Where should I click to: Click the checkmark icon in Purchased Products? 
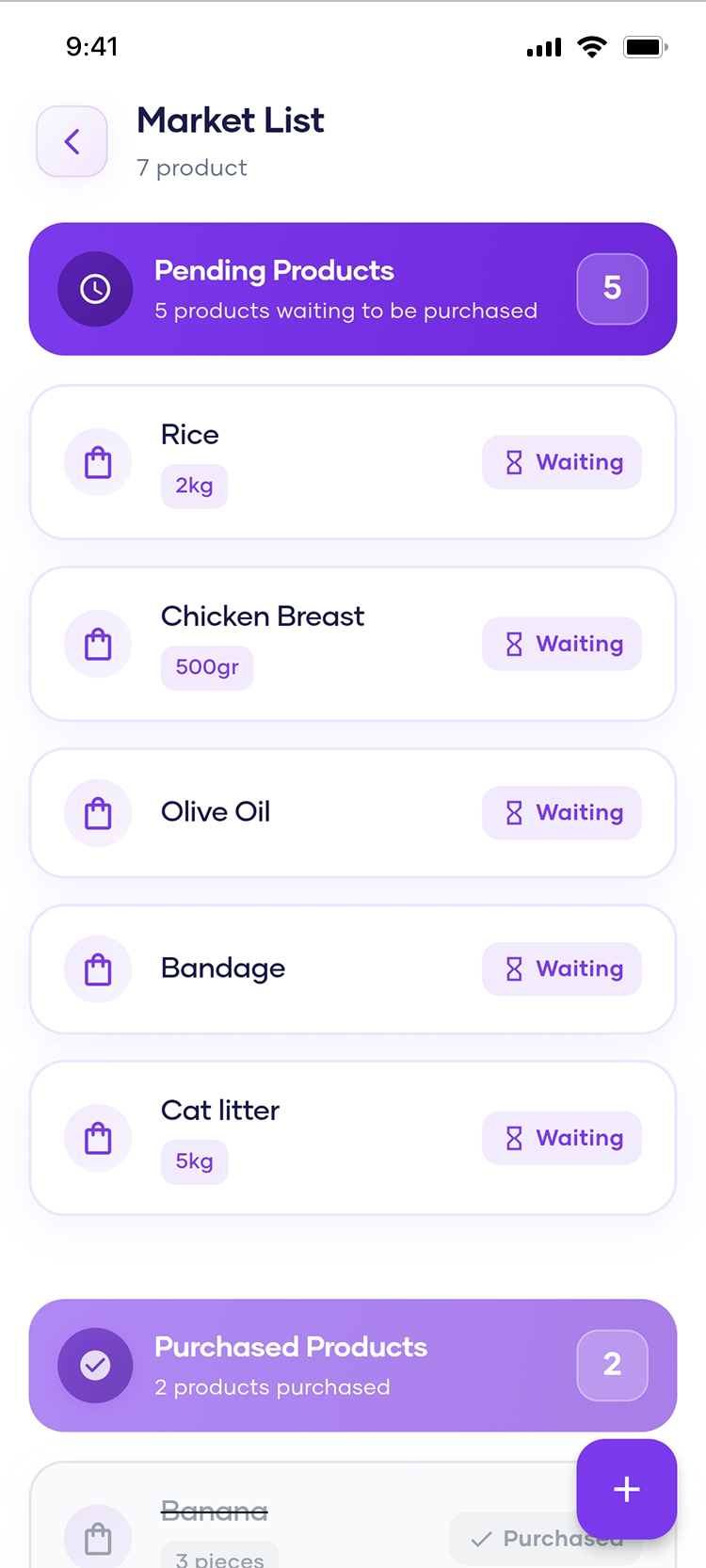(x=95, y=1365)
